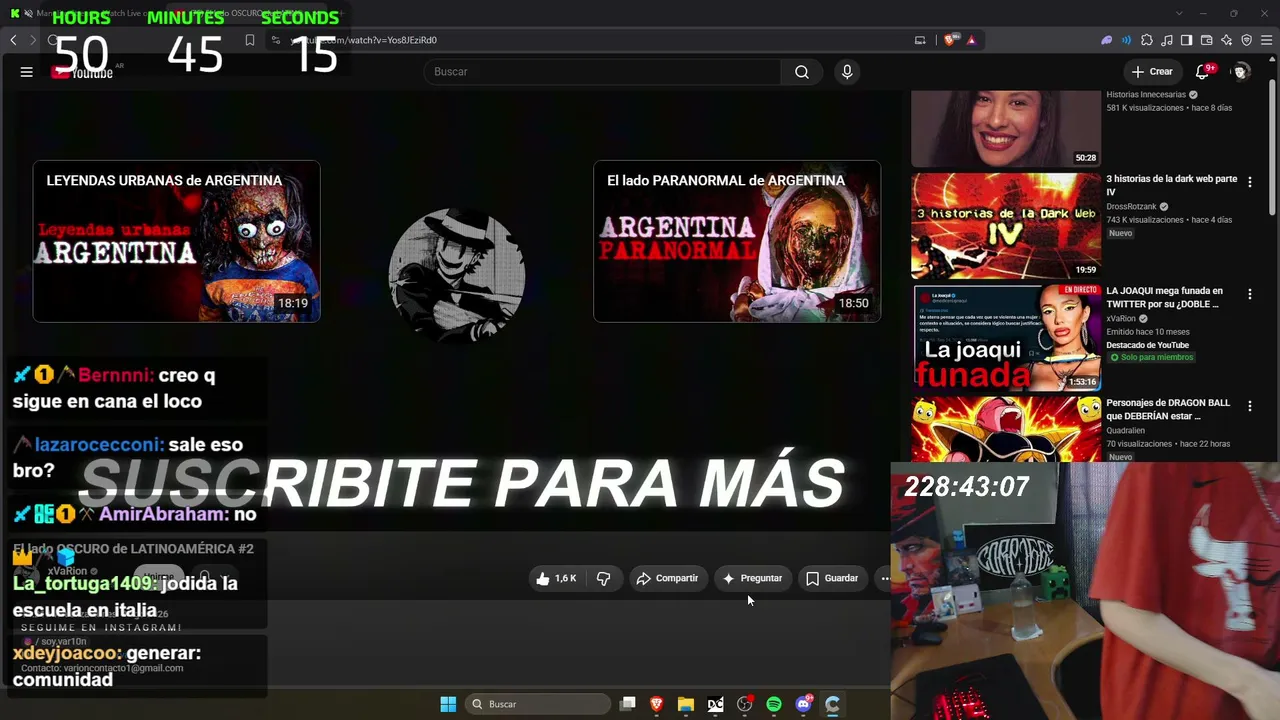1280x720 pixels.
Task: Open File Explorer from the taskbar
Action: click(x=686, y=704)
